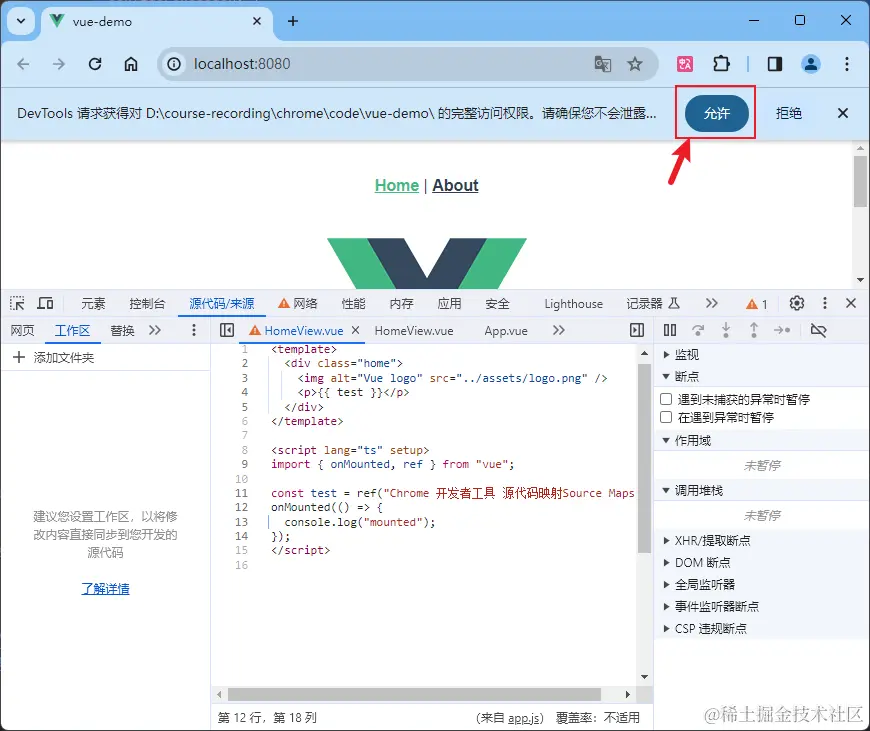Activate the inspect element picker

[x=17, y=303]
